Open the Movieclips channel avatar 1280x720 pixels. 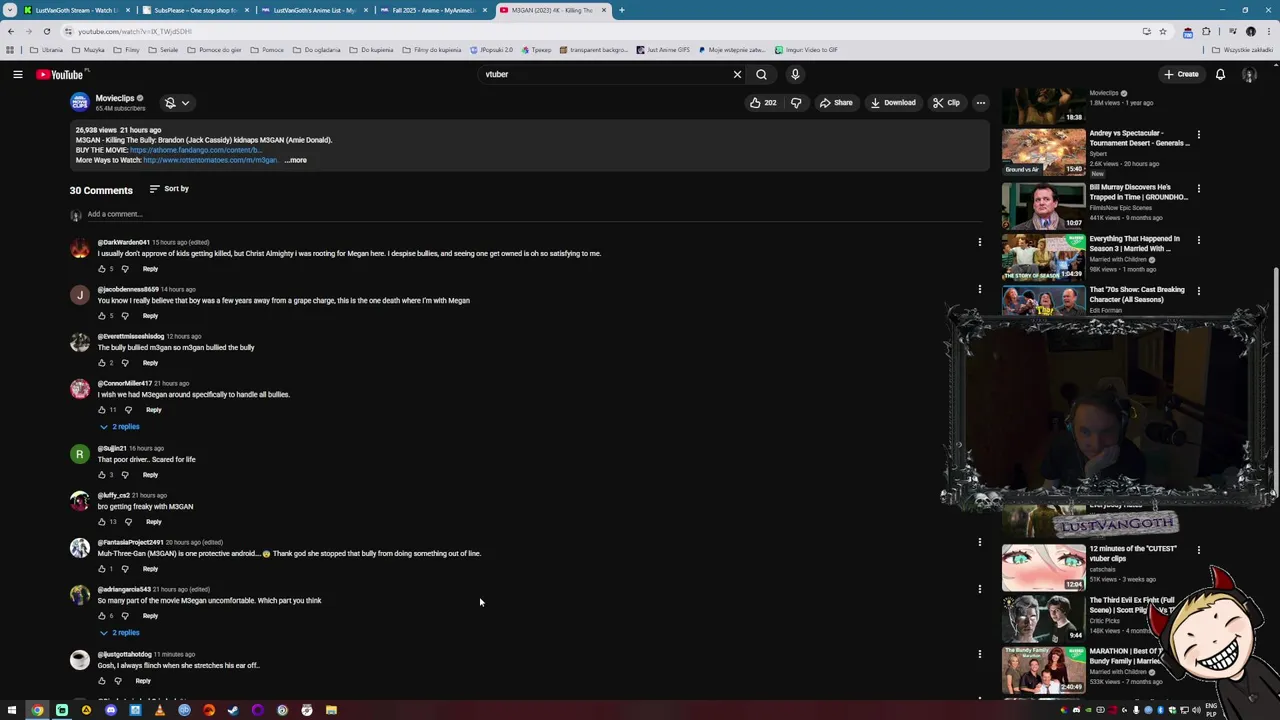pos(79,102)
